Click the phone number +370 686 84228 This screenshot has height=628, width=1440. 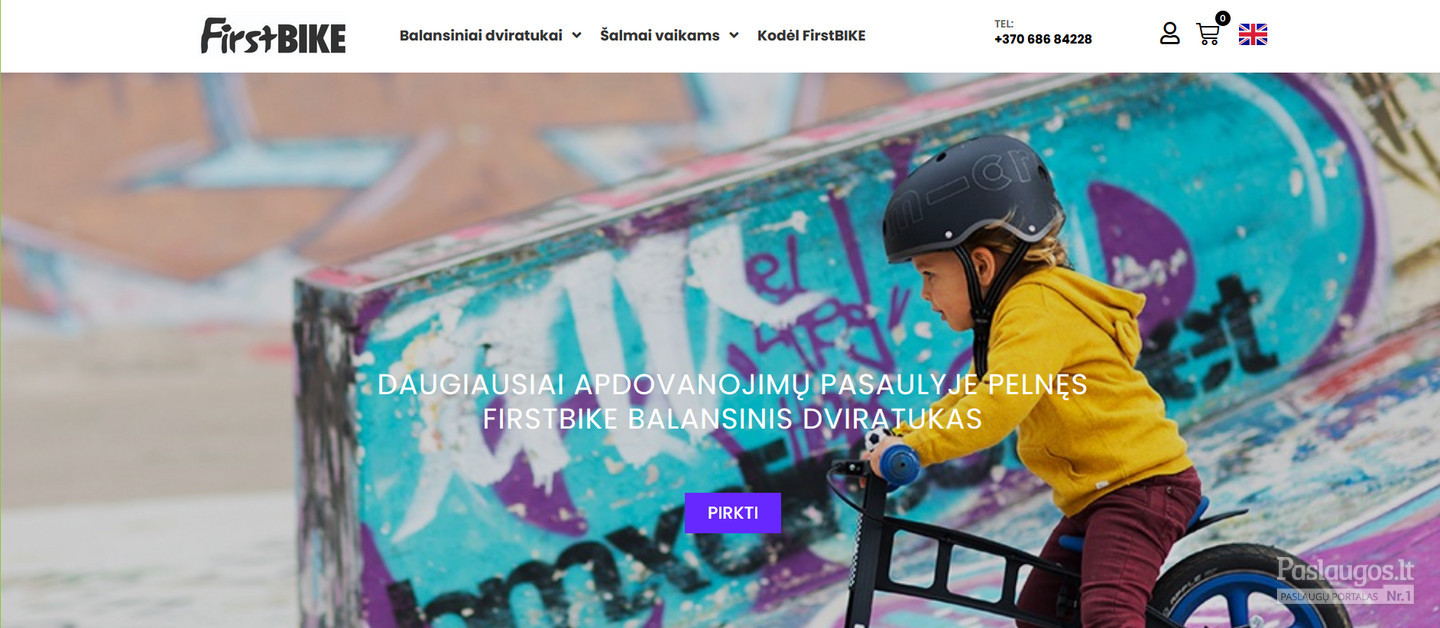[1043, 40]
